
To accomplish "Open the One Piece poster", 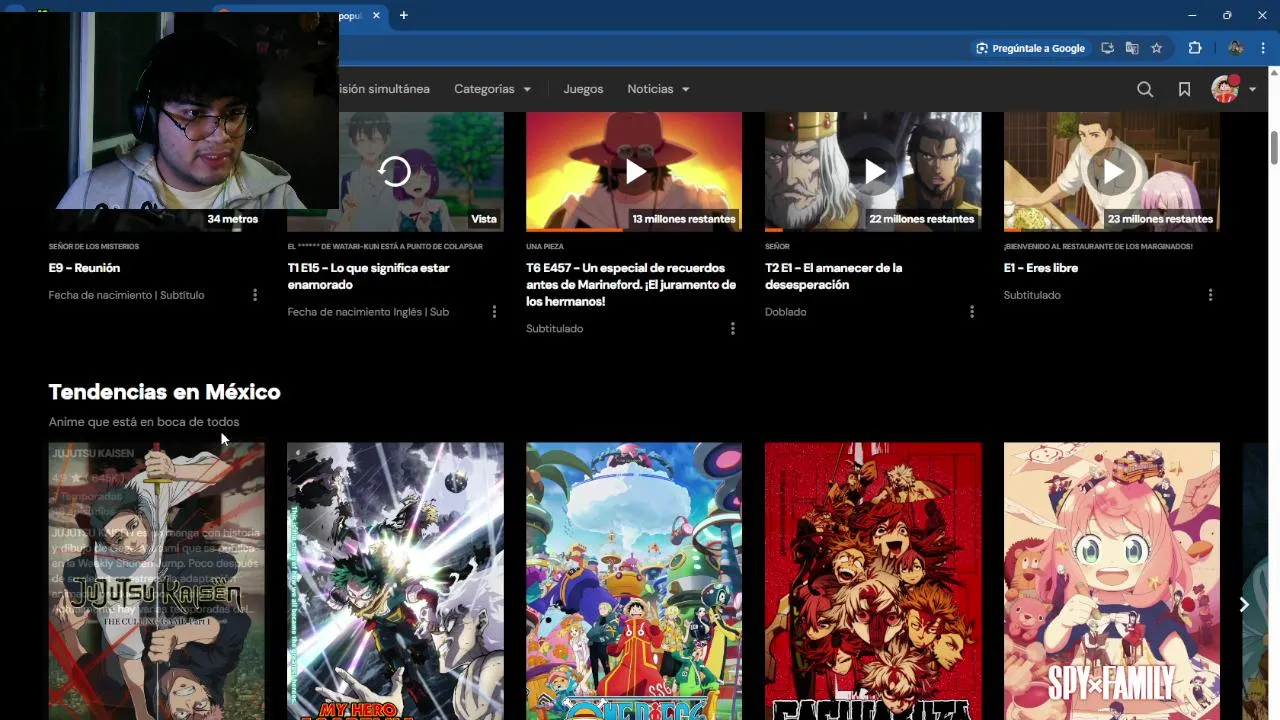I will point(634,581).
